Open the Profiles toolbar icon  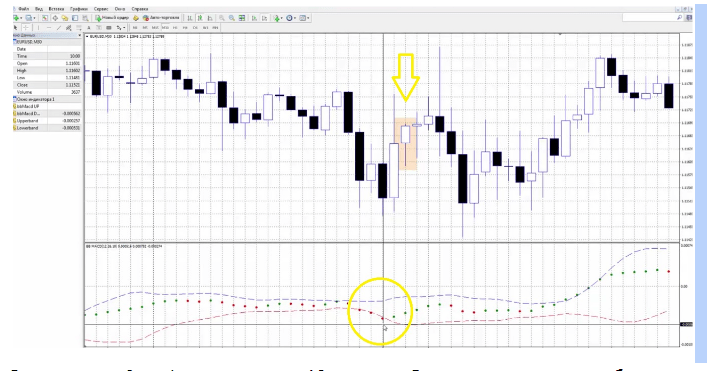coord(29,18)
